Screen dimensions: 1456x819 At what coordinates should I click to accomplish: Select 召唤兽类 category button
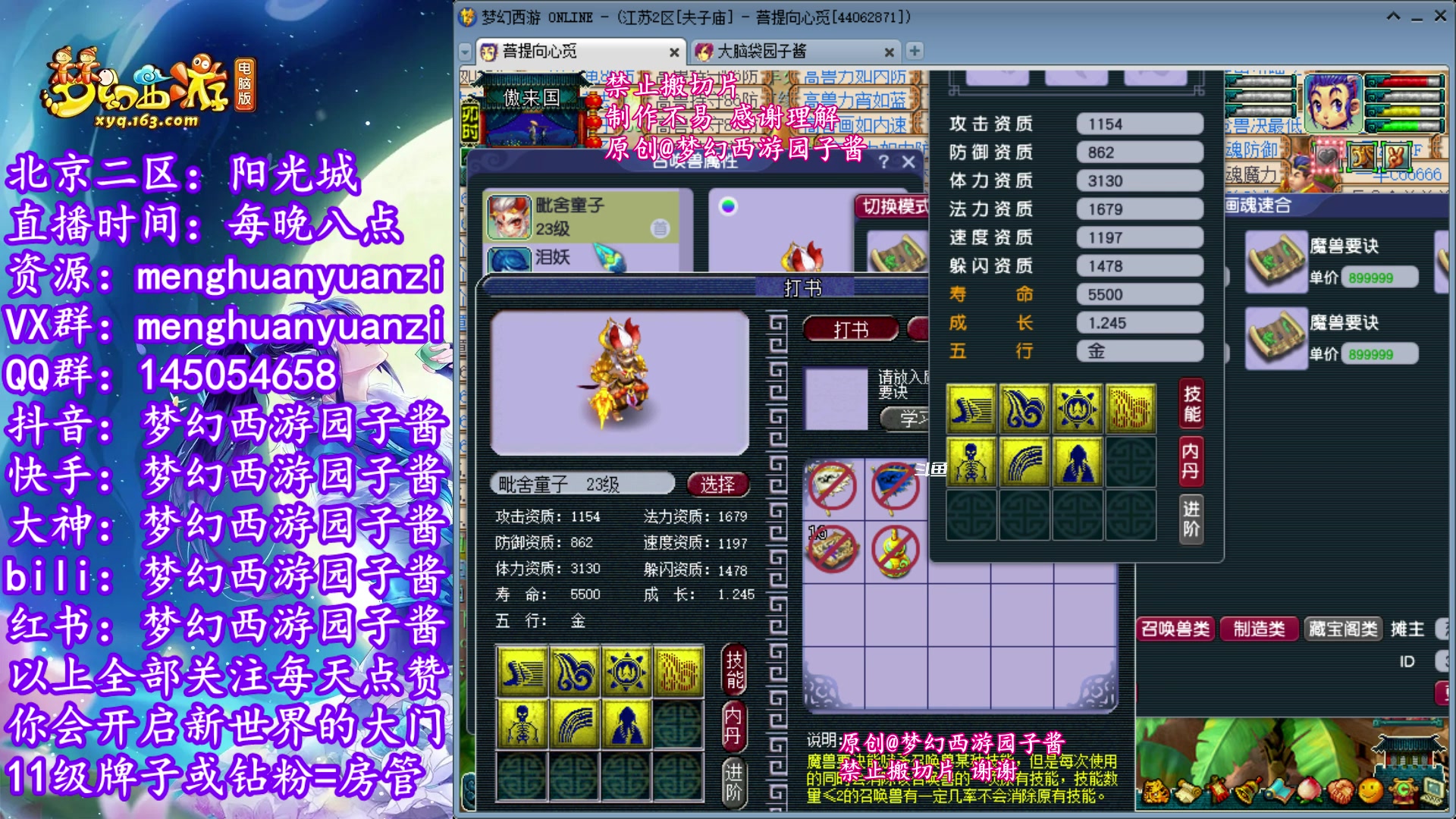coord(1175,629)
